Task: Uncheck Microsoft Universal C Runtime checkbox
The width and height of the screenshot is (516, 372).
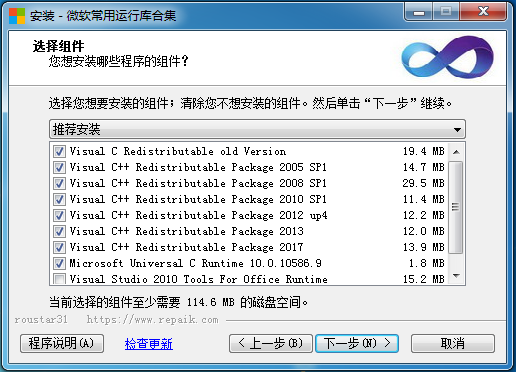Action: coord(59,263)
